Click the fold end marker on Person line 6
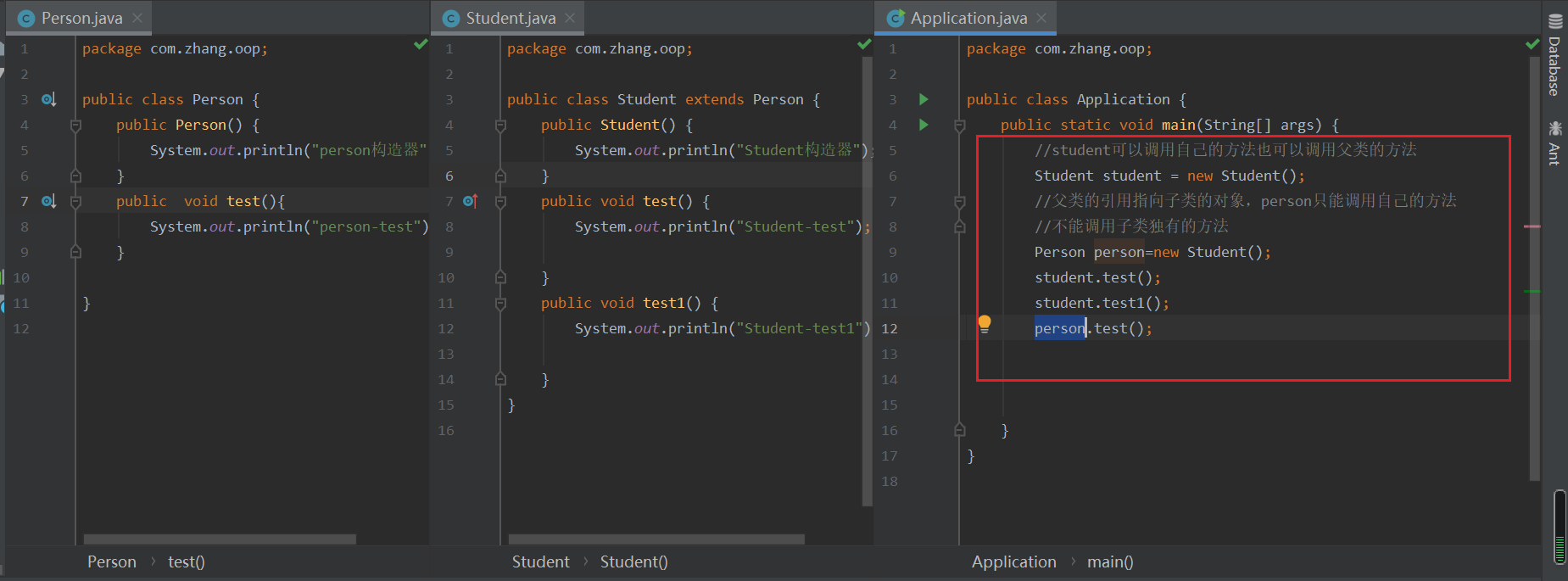Image resolution: width=1568 pixels, height=581 pixels. (x=75, y=176)
